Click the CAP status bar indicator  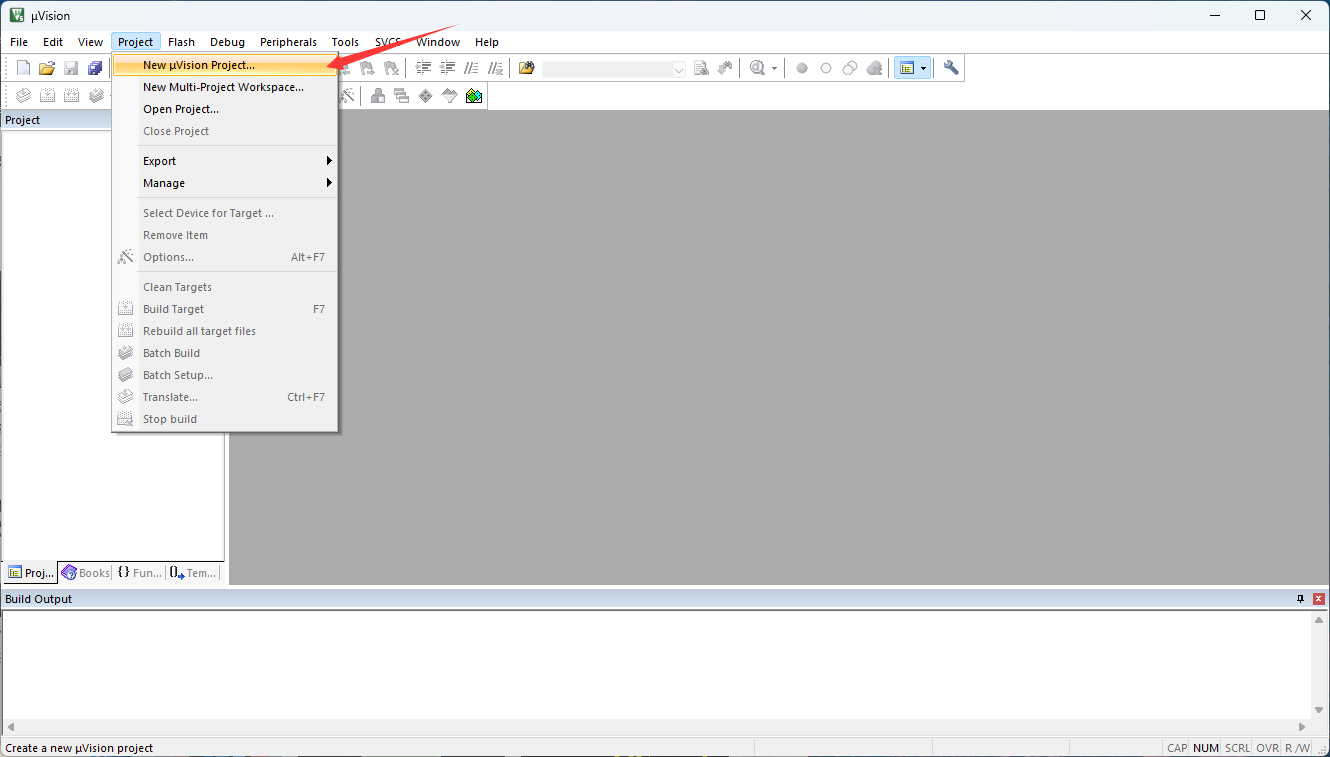click(1177, 748)
